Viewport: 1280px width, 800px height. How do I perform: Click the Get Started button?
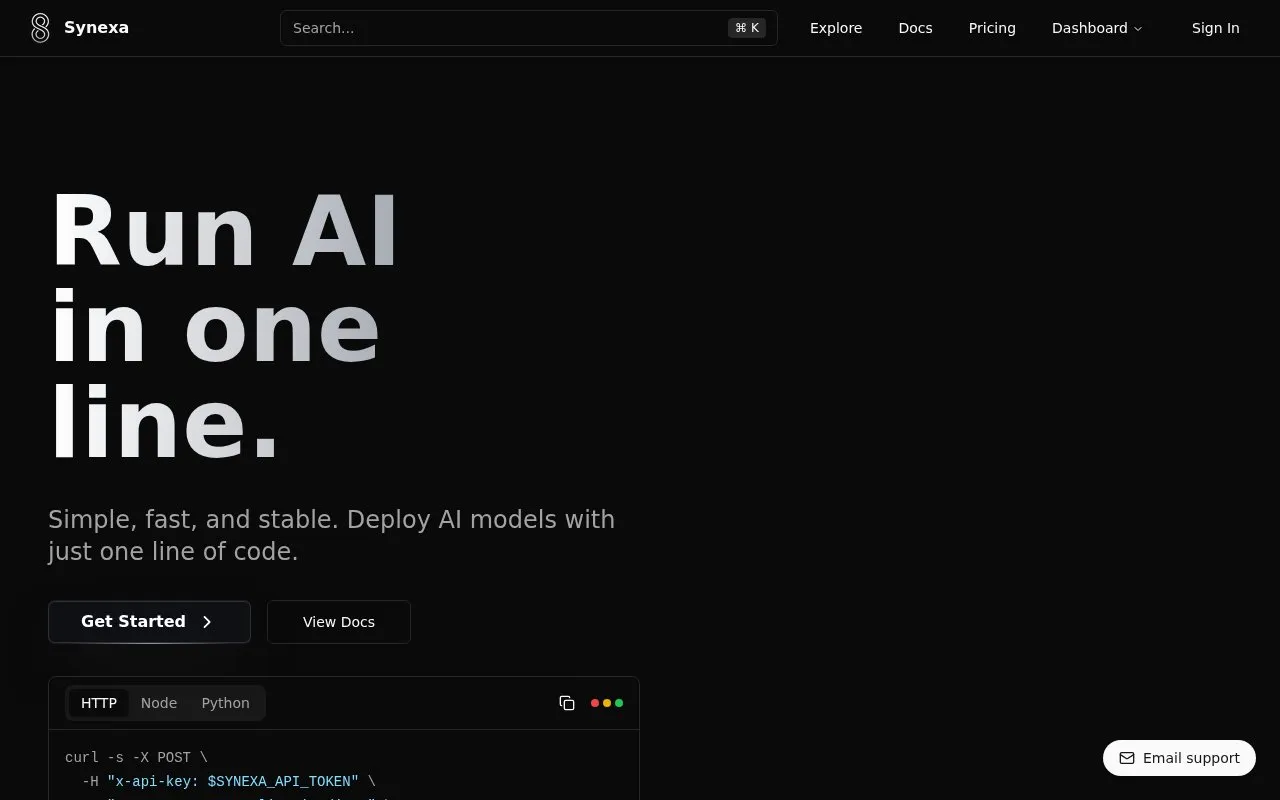click(x=149, y=622)
